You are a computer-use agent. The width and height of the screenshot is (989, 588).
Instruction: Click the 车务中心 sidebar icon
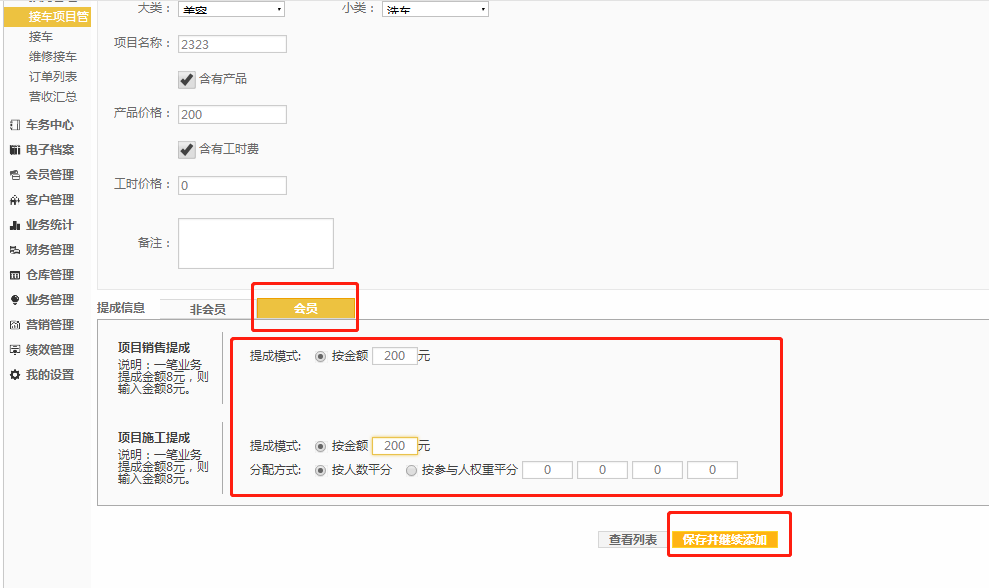(x=15, y=125)
